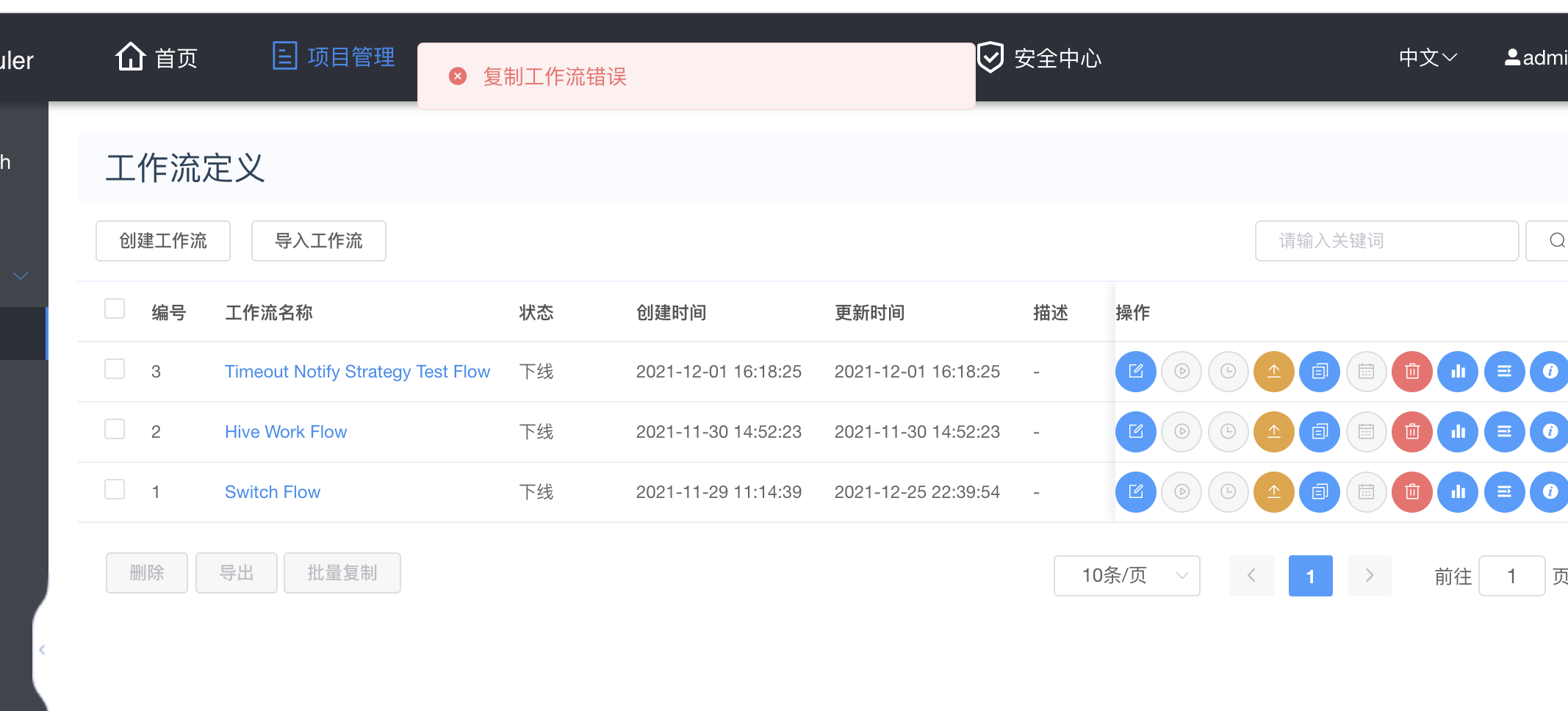Screen dimensions: 1568x711
Task: Click the search magnifier button
Action: pos(1550,241)
